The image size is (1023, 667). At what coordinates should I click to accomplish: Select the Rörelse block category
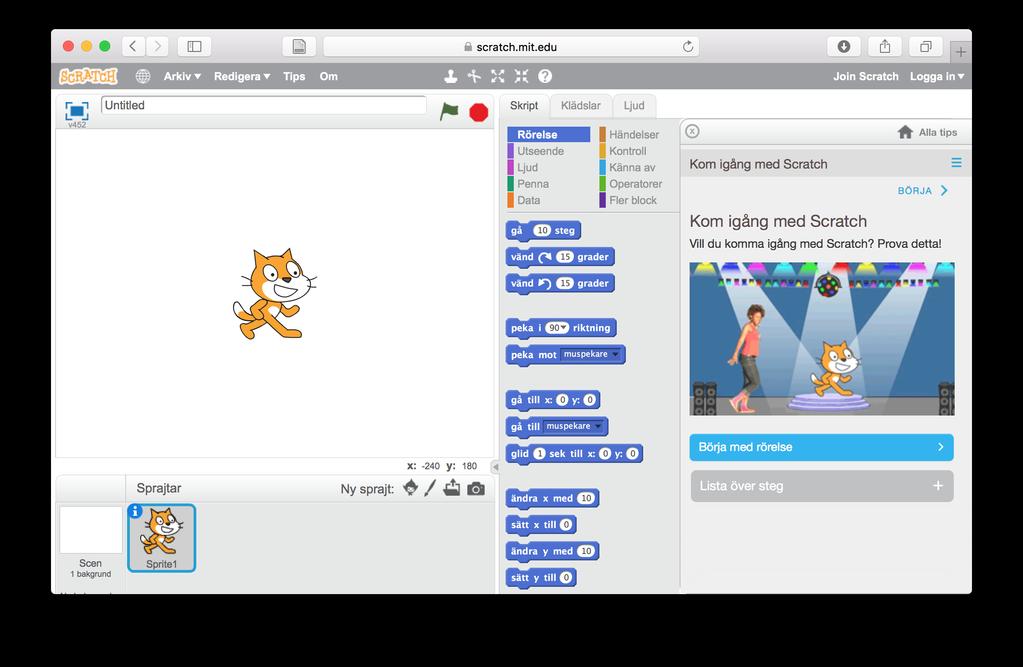pyautogui.click(x=549, y=134)
